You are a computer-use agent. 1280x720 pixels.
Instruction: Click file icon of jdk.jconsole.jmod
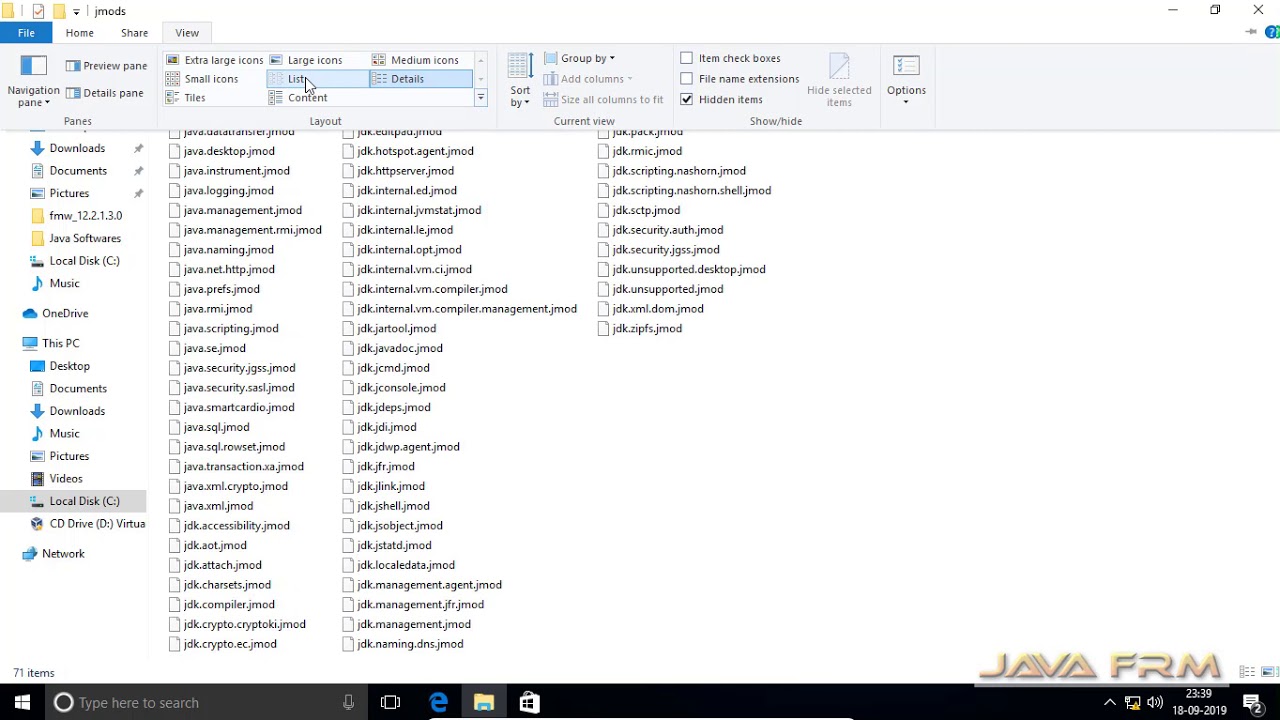348,388
